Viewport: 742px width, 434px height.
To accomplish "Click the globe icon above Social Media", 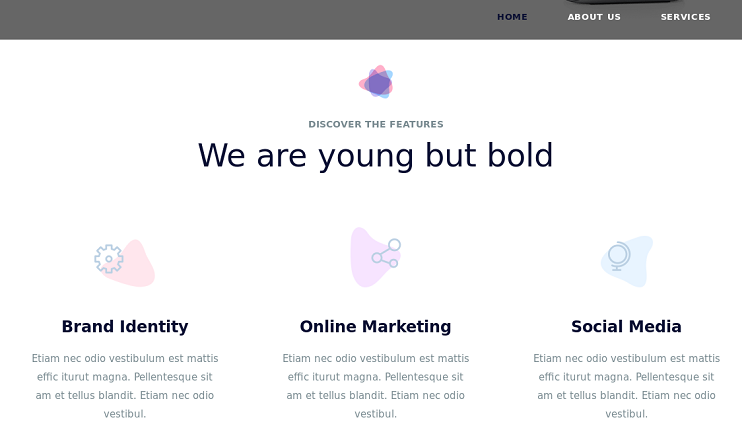I will (619, 256).
